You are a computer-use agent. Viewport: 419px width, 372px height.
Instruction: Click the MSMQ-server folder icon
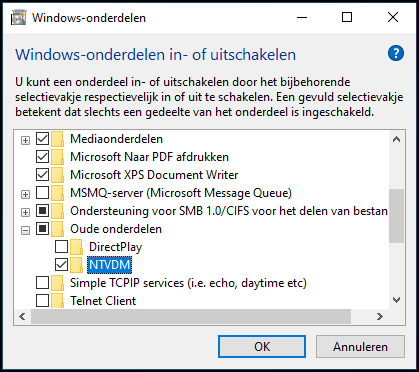point(58,193)
